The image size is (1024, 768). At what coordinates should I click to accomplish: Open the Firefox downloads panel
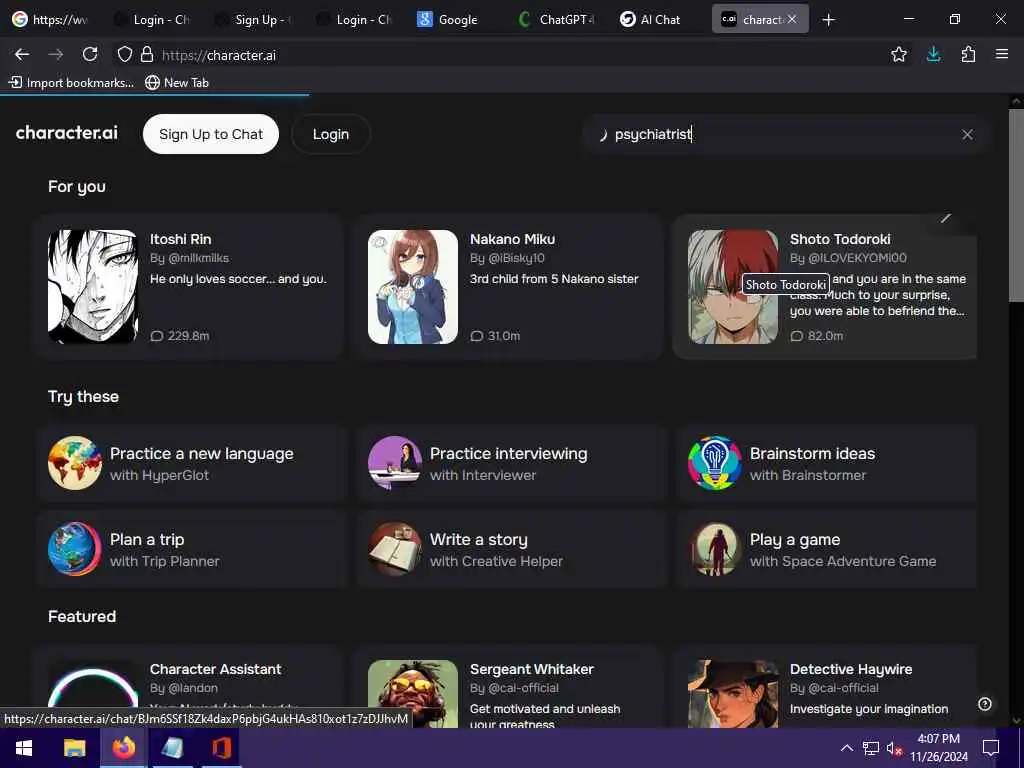click(934, 55)
